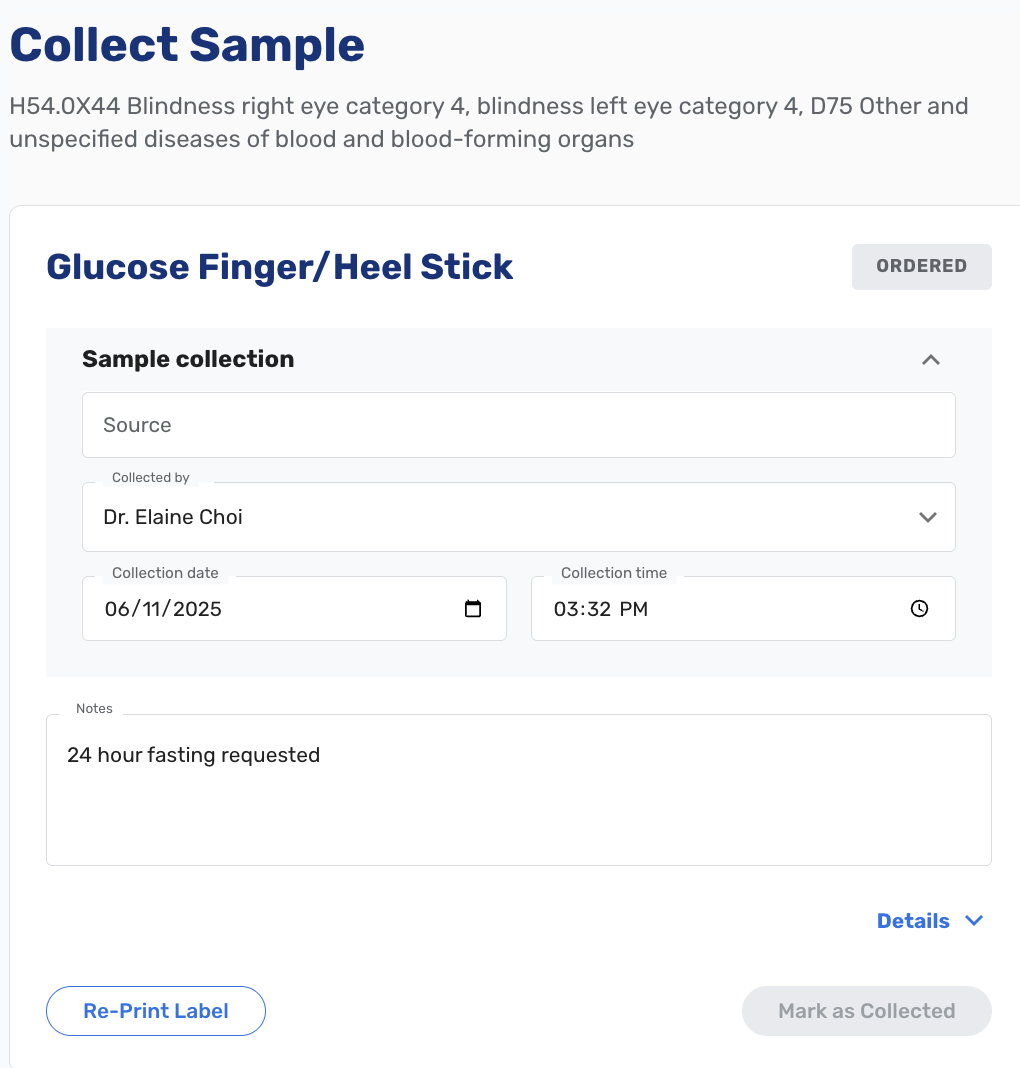Click the Collected by dropdown arrow icon
1020x1068 pixels.
tap(927, 517)
